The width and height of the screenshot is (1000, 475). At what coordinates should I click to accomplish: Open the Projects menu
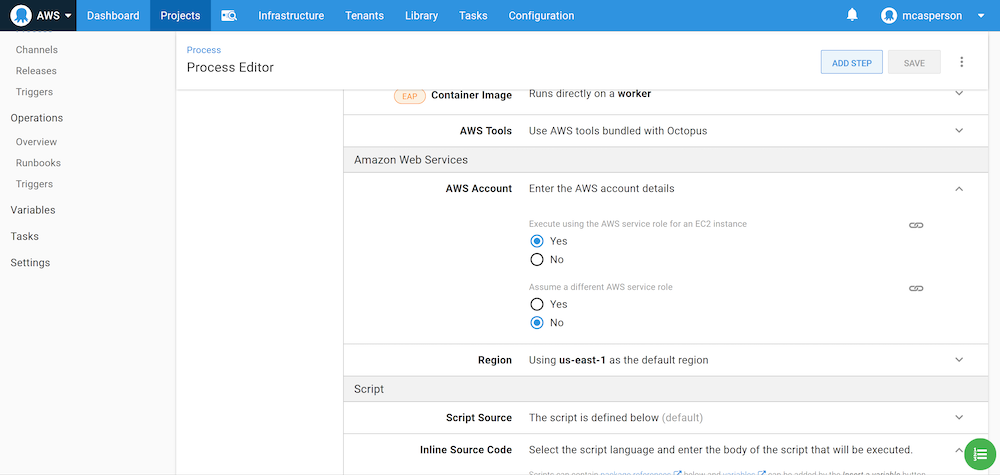pyautogui.click(x=180, y=15)
